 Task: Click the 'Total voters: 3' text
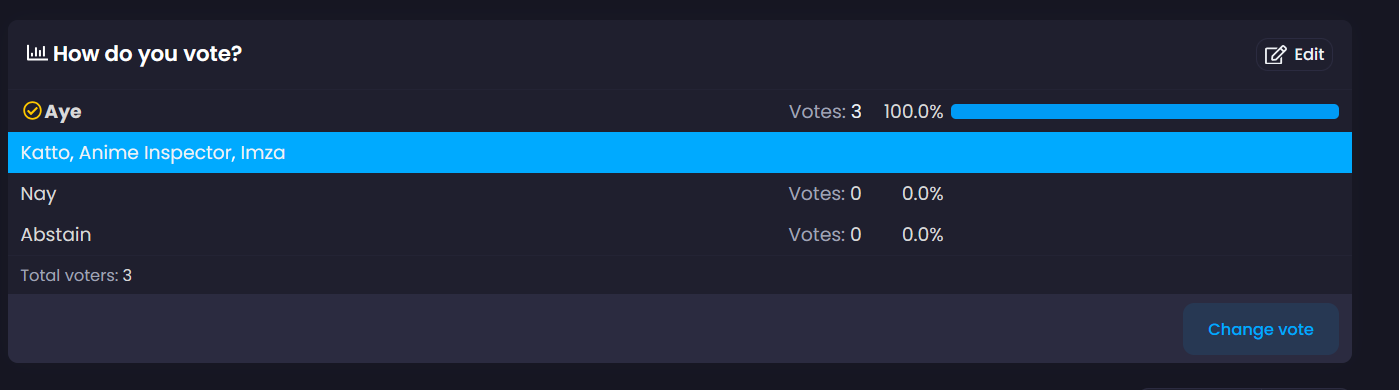76,275
